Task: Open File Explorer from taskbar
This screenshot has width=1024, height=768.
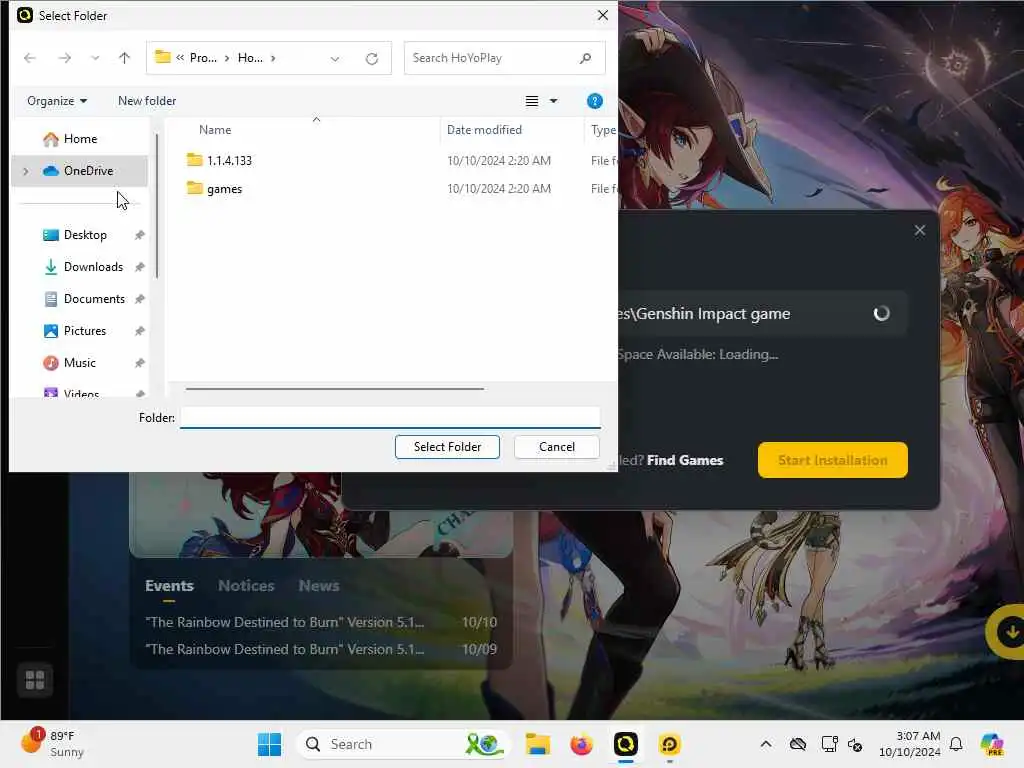Action: (x=538, y=744)
